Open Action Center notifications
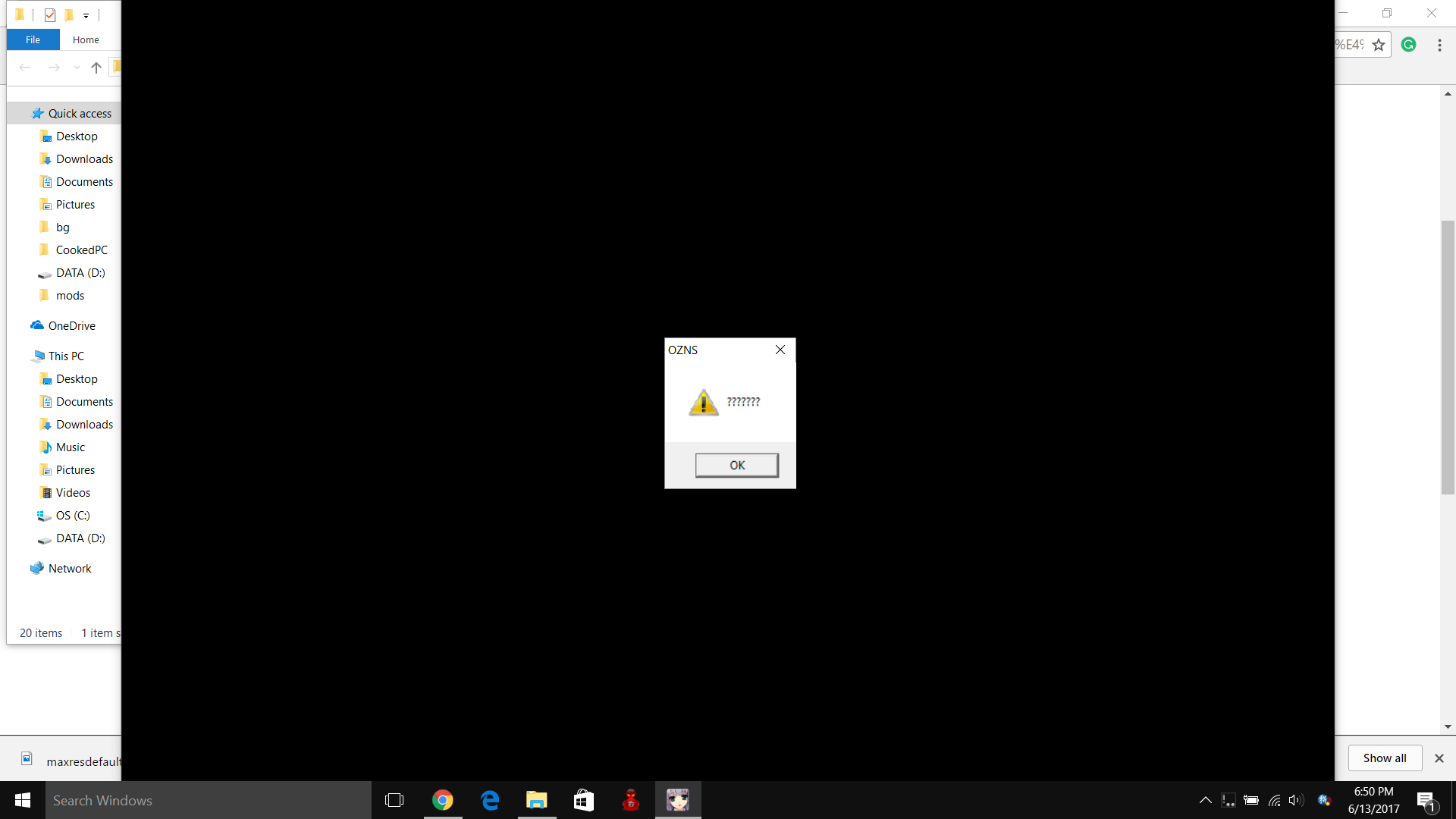 pyautogui.click(x=1427, y=800)
